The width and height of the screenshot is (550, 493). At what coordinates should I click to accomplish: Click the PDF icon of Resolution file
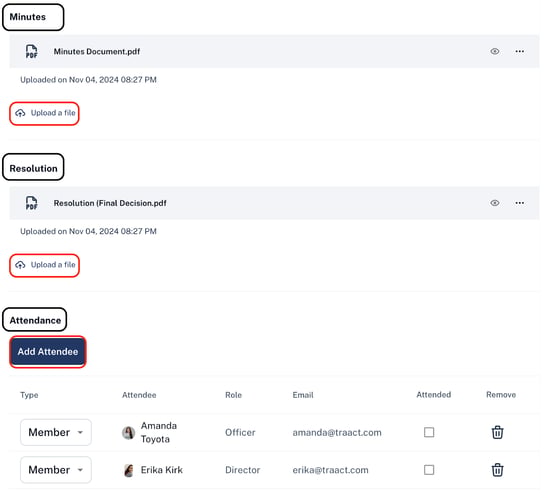pos(32,203)
